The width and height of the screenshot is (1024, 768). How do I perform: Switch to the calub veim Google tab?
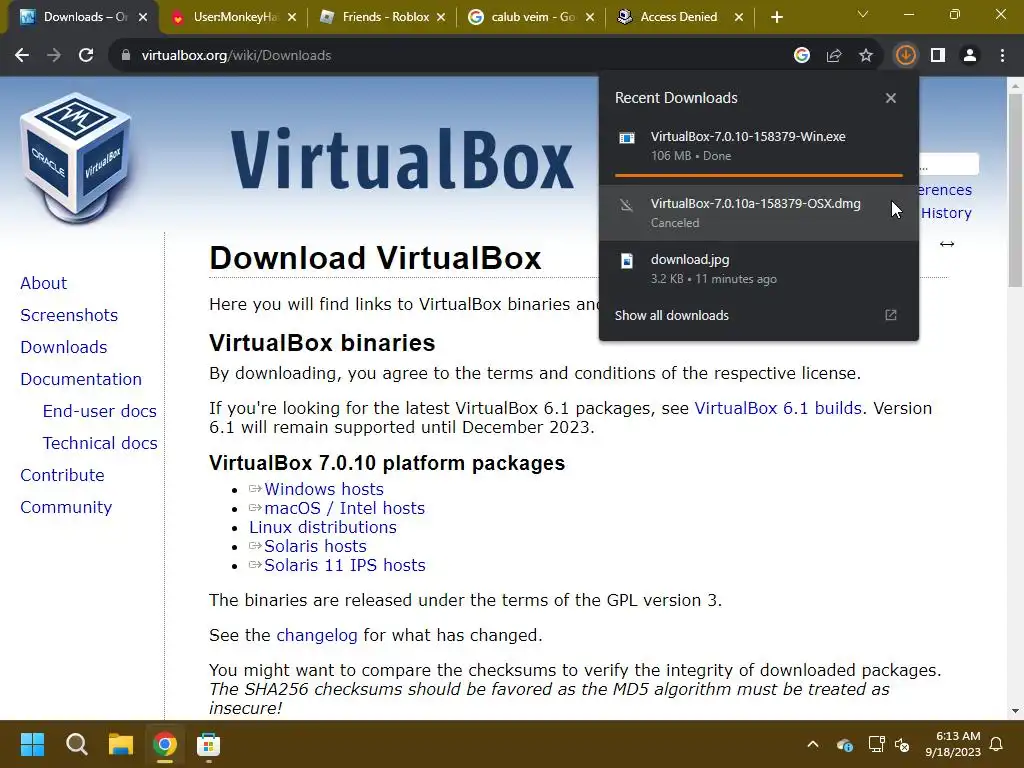coord(533,17)
